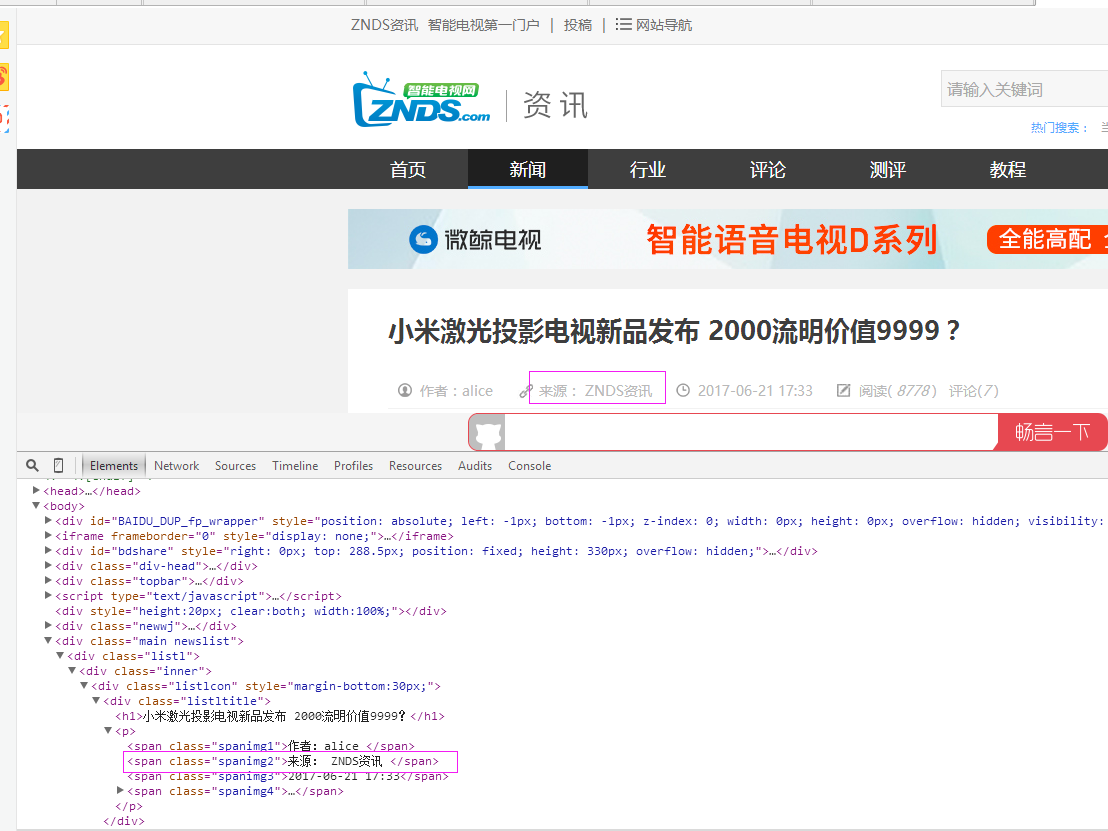The height and width of the screenshot is (831, 1108).
Task: Toggle the device mode icon in DevTools
Action: coord(59,466)
